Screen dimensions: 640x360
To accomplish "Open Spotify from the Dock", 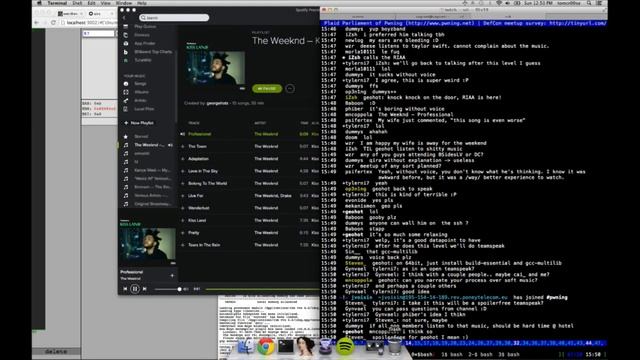I will tap(345, 347).
